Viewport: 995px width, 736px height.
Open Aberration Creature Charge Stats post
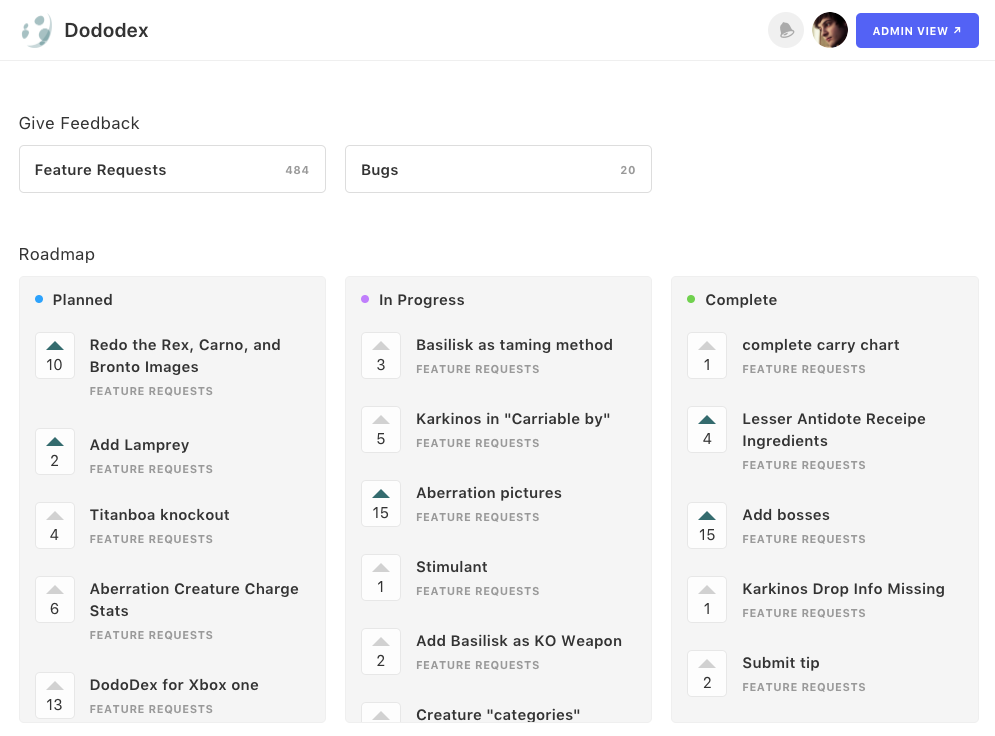coord(194,600)
